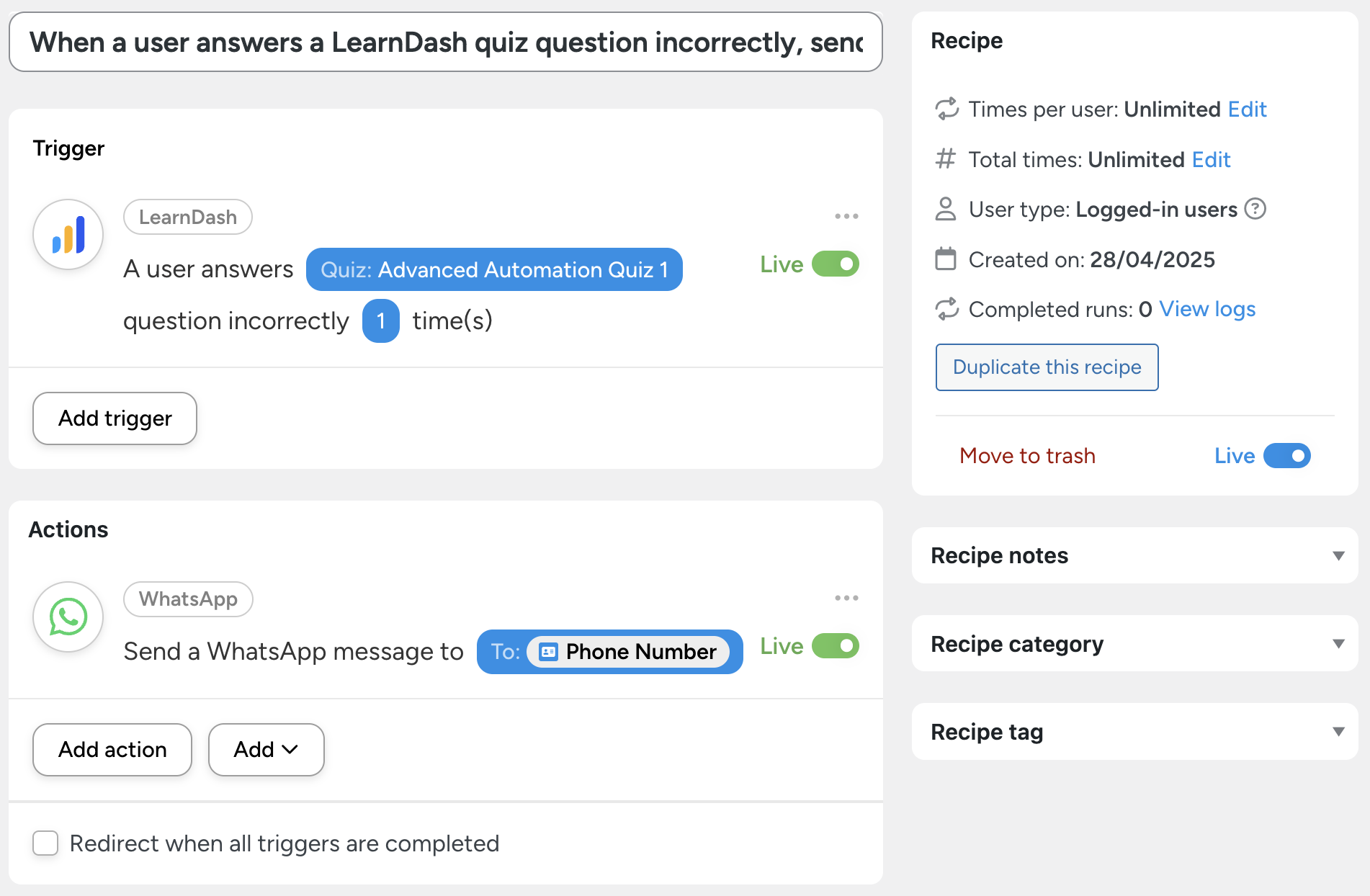
Task: Click the Phone Number token icon
Action: tap(549, 652)
